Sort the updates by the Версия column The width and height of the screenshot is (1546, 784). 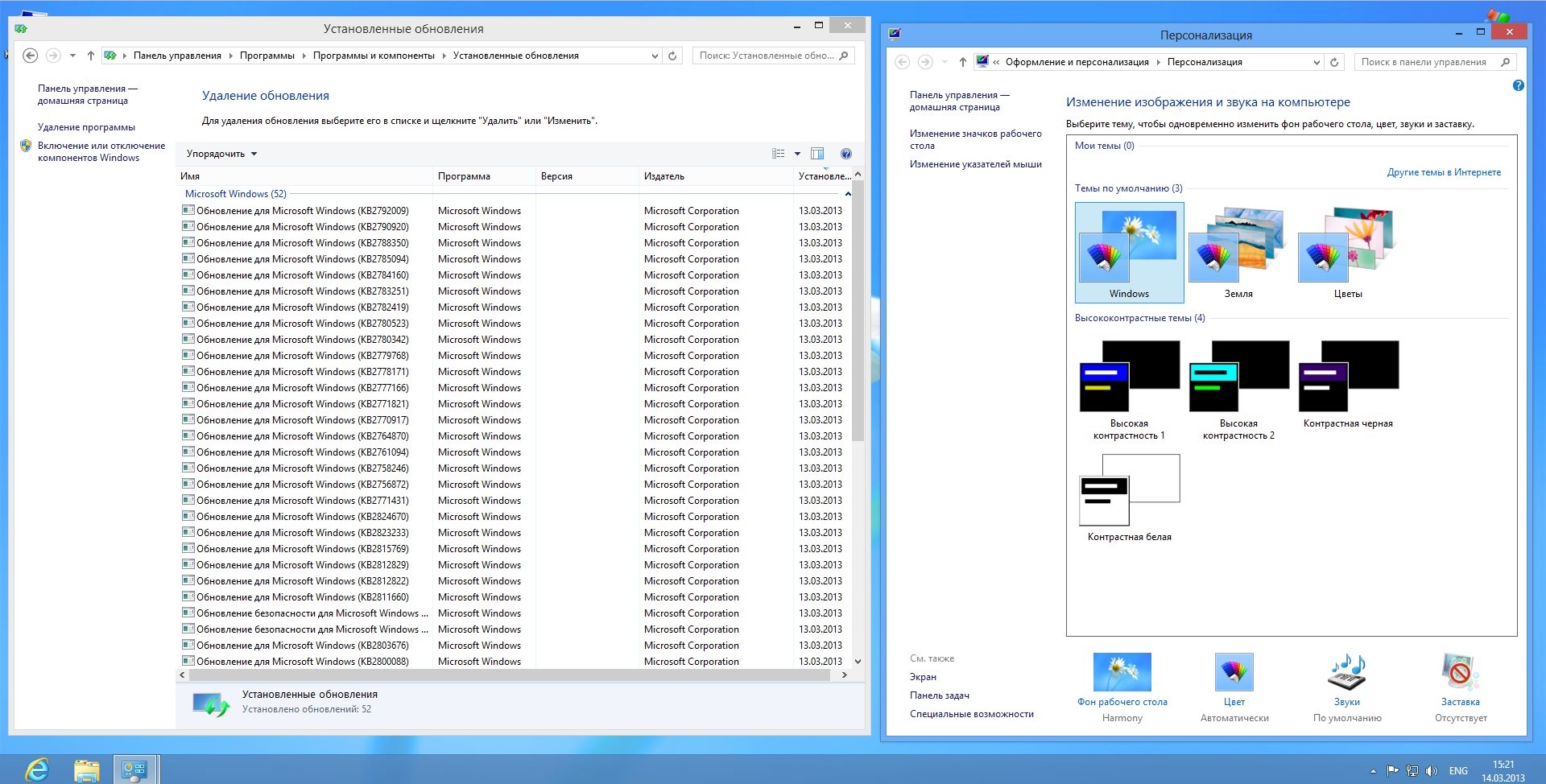(x=587, y=176)
